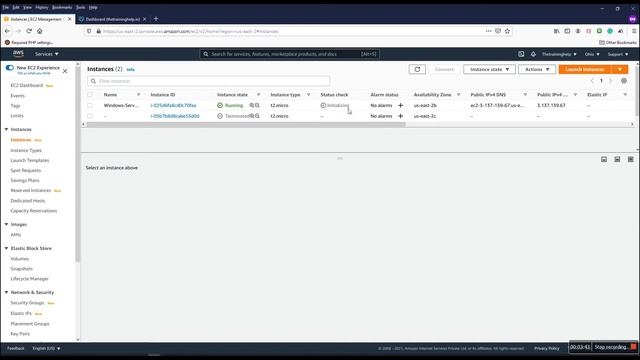Open the CloudShell icon in AWS header

pyautogui.click(x=521, y=54)
